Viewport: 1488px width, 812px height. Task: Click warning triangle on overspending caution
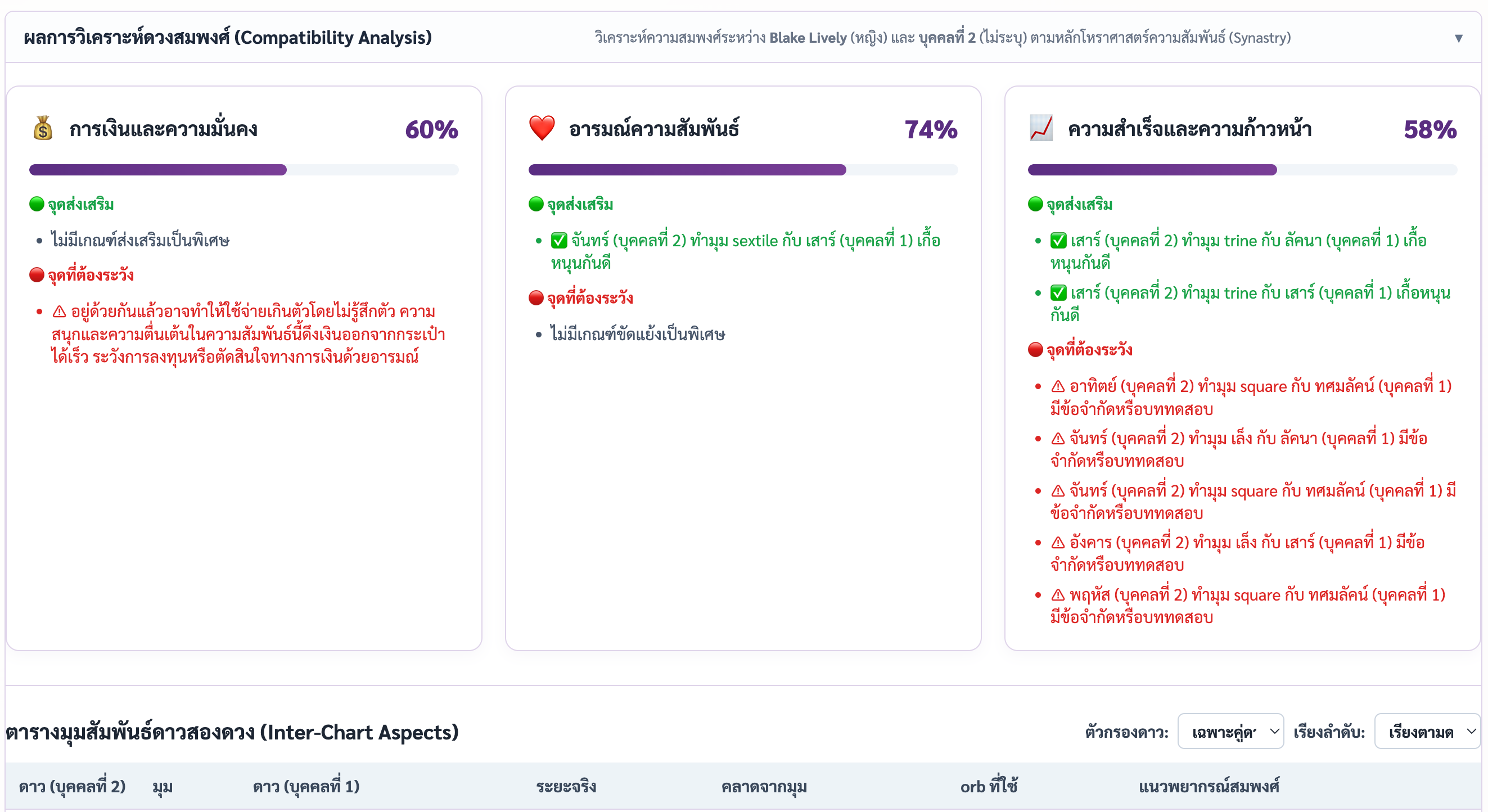click(59, 312)
